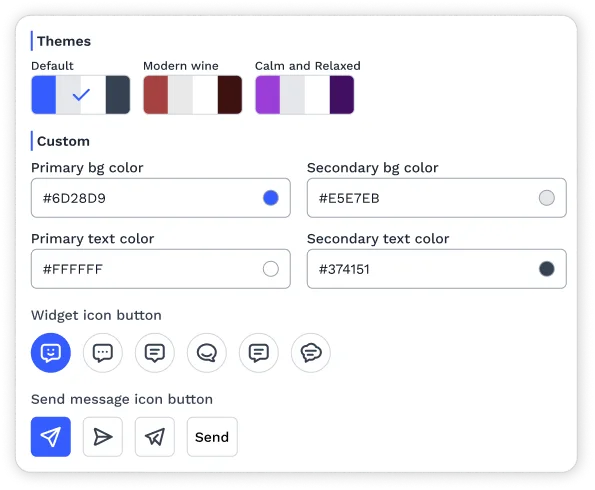Click the "Modern wine" theme label

(x=181, y=66)
